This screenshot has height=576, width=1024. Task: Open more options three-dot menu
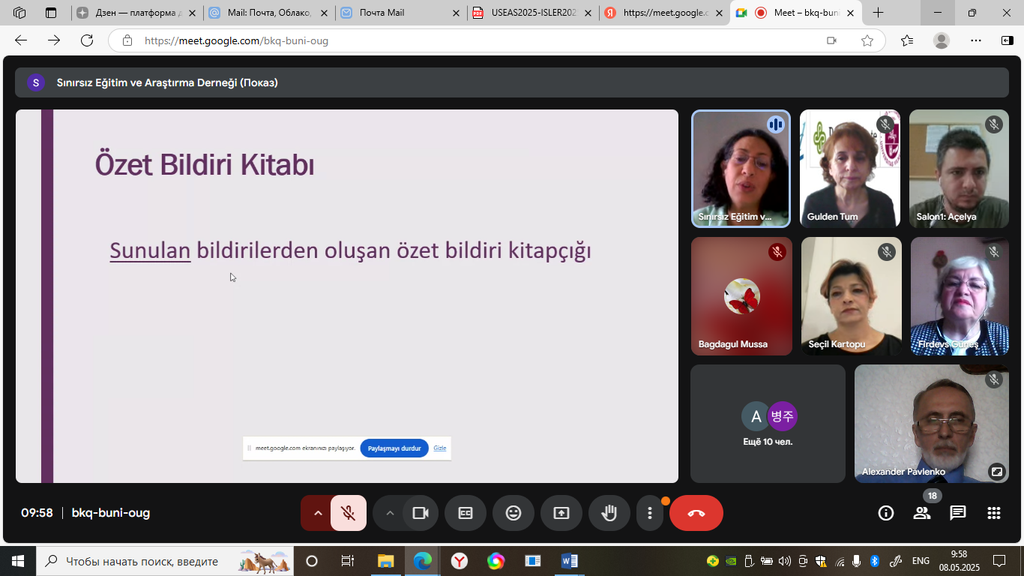[650, 513]
